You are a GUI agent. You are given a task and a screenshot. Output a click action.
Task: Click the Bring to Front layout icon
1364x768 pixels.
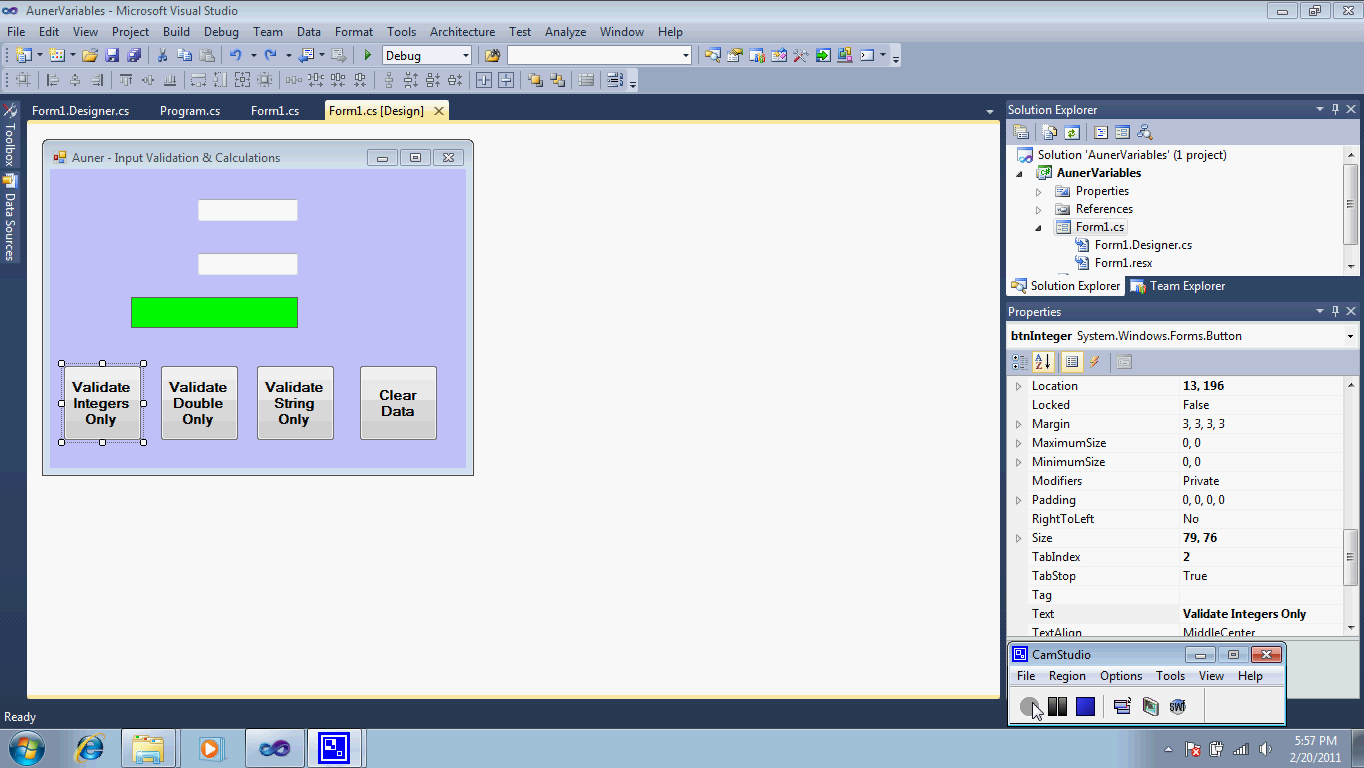click(x=535, y=81)
